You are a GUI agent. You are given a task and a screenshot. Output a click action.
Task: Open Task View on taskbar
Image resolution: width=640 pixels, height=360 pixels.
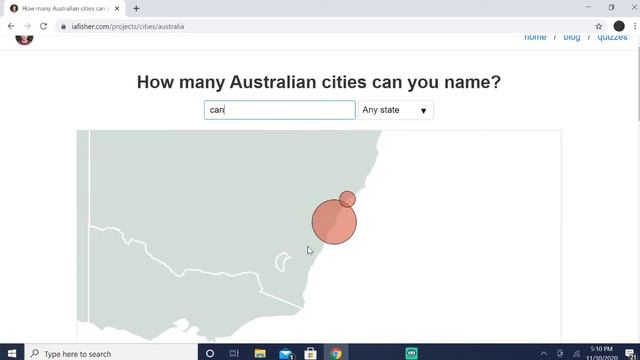coord(234,353)
